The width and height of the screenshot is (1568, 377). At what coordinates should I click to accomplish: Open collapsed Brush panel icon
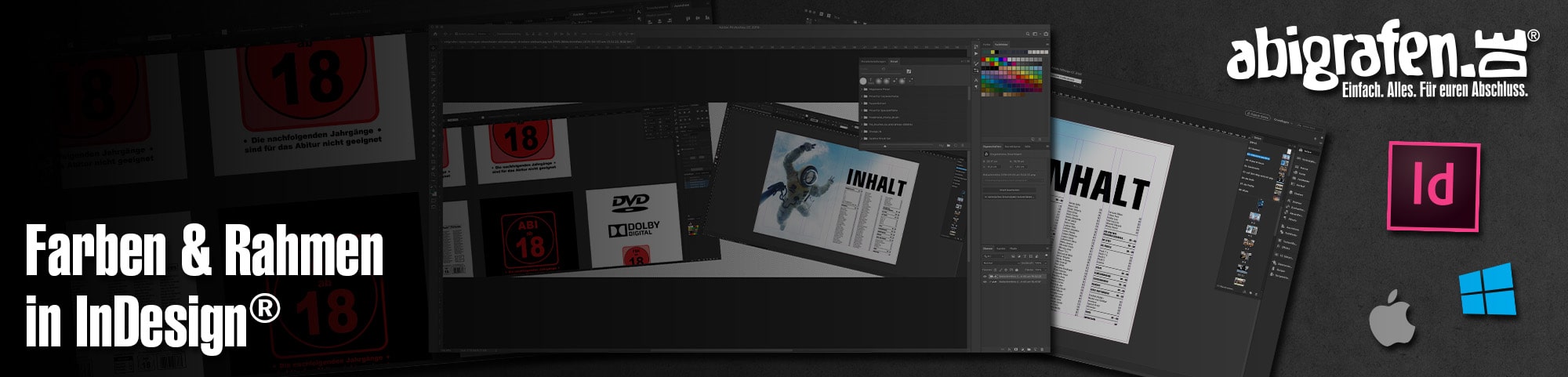tap(976, 63)
